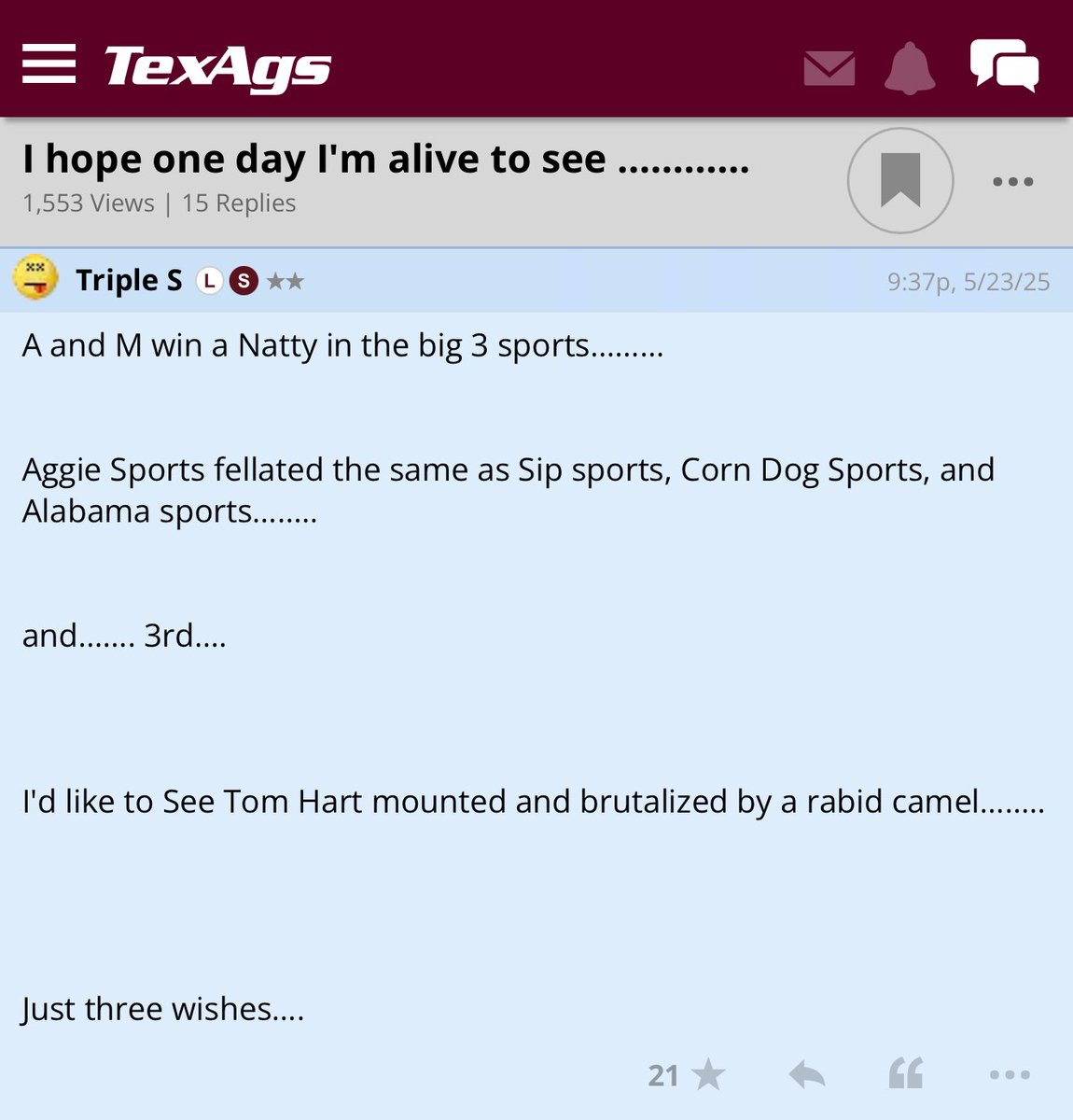Open the forum chat bubbles icon
The width and height of the screenshot is (1073, 1120).
point(1004,65)
